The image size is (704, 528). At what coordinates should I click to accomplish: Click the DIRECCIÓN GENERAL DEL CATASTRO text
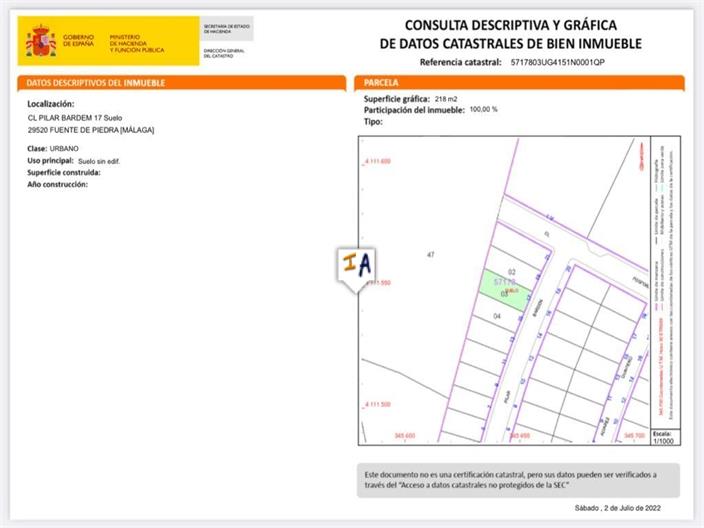224,53
